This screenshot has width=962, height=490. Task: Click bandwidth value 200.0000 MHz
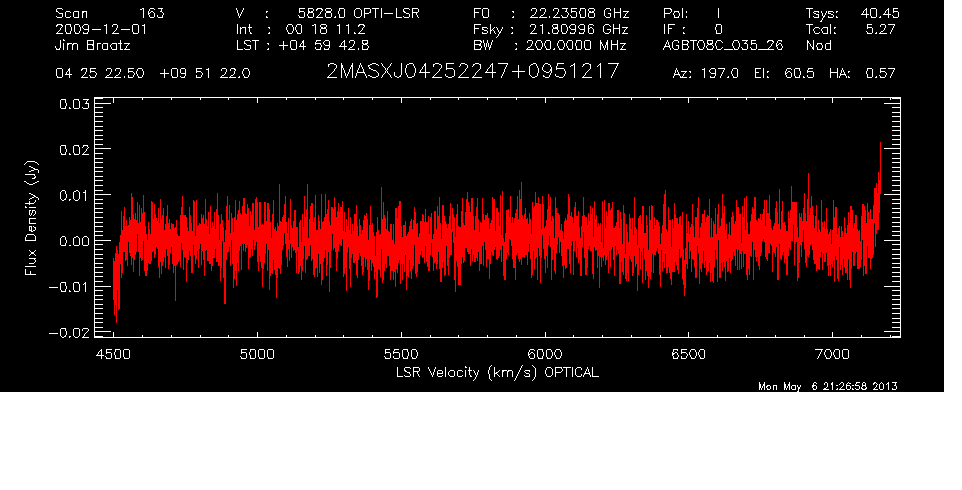click(x=575, y=45)
